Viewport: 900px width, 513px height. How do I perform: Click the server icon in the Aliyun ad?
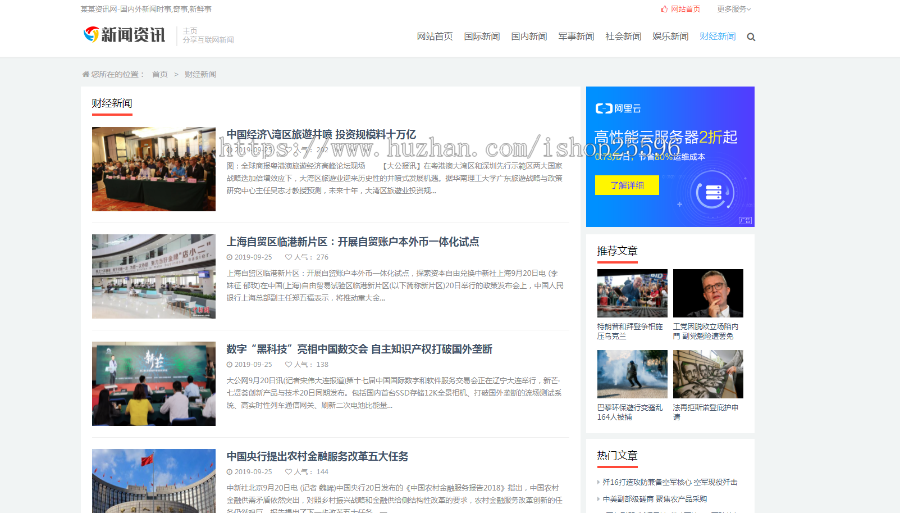[713, 192]
